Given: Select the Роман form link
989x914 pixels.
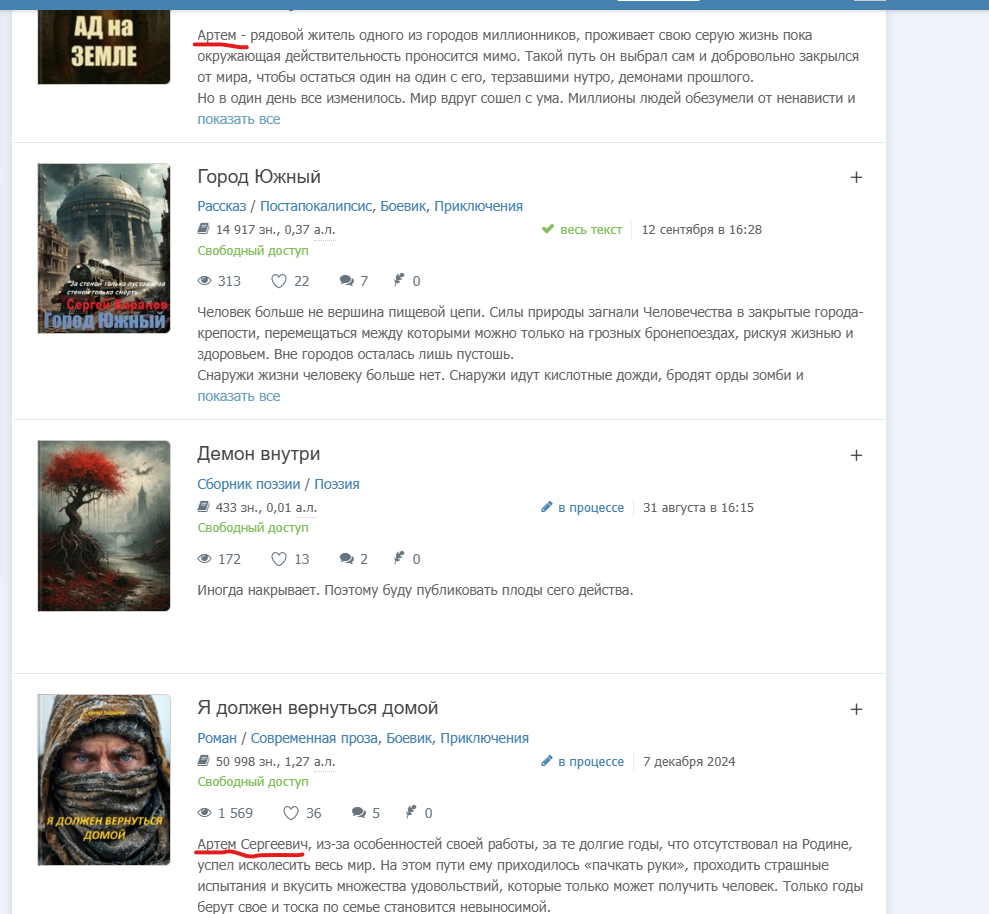Looking at the screenshot, I should pos(217,738).
